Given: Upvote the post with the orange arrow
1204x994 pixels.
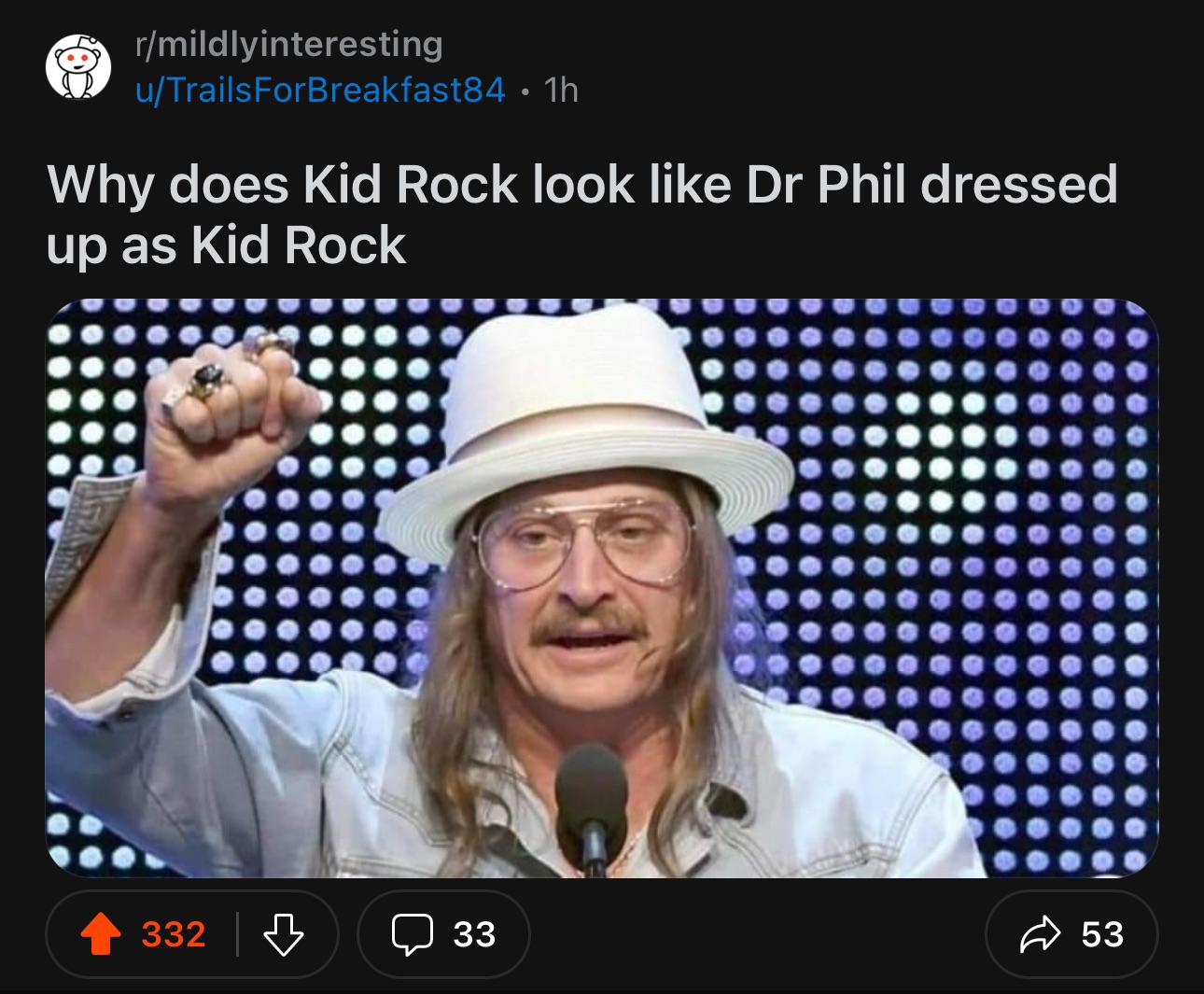Looking at the screenshot, I should [x=101, y=934].
